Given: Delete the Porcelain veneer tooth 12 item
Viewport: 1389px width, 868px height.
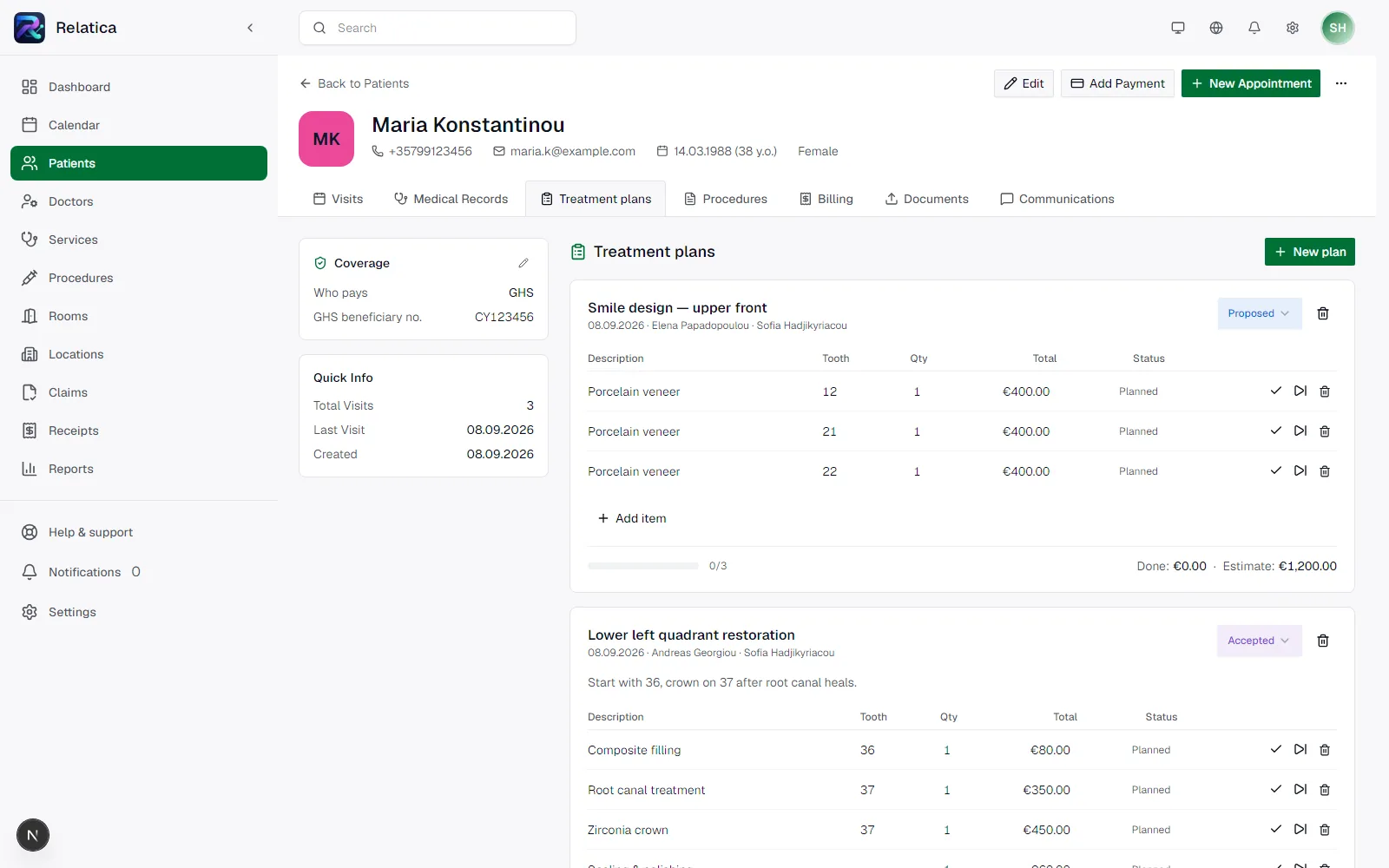Looking at the screenshot, I should coord(1325,391).
